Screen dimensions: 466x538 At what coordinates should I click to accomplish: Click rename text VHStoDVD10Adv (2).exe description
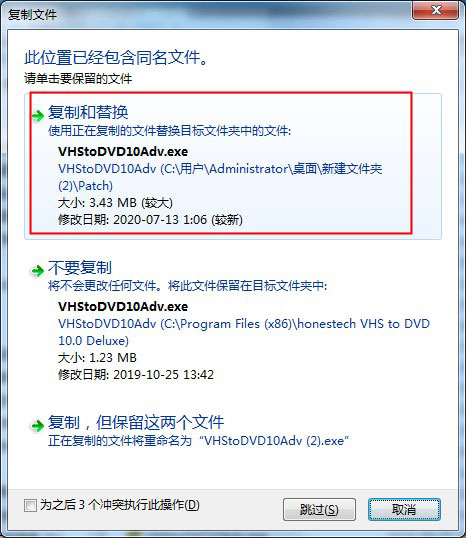click(x=198, y=441)
